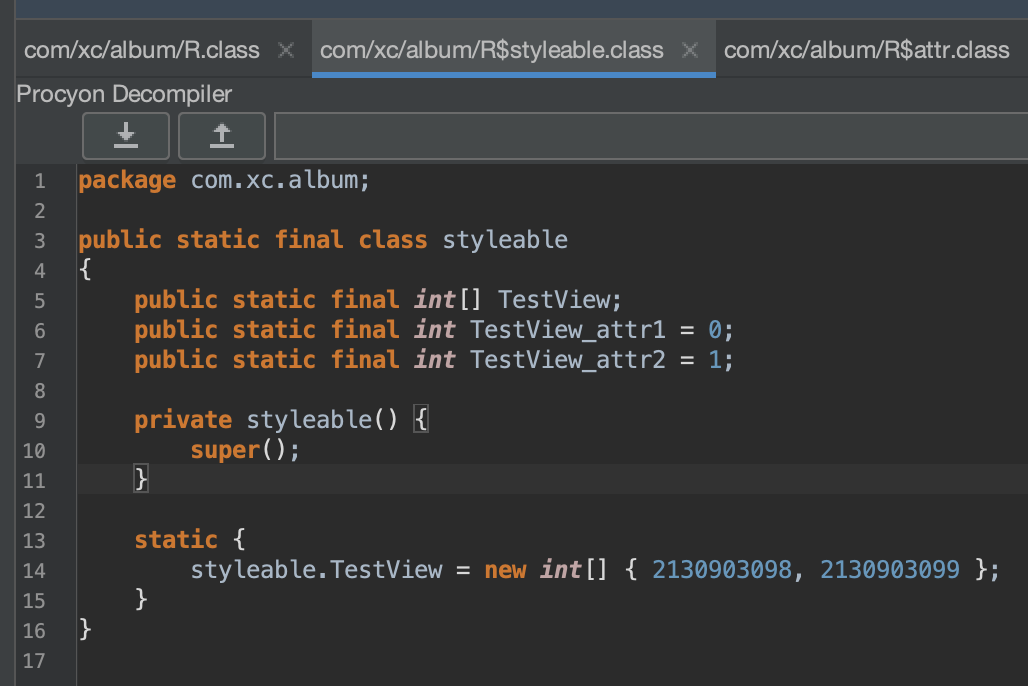Click the Procyon Decompiler label

(x=124, y=95)
